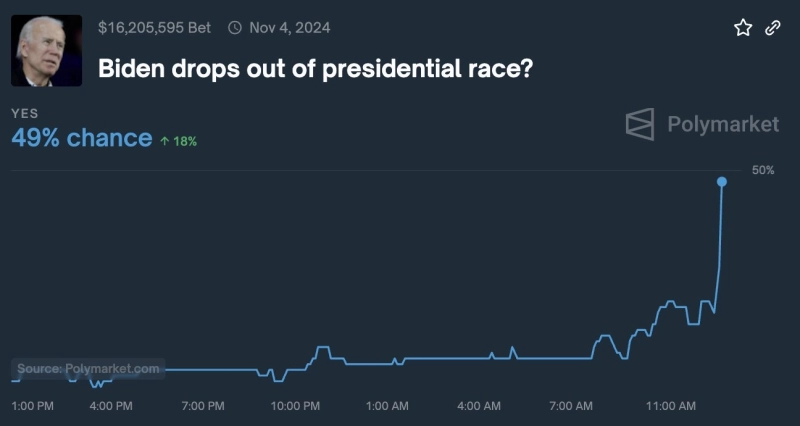Click the Polymarket logo icon
Image resolution: width=800 pixels, height=426 pixels.
tap(640, 124)
